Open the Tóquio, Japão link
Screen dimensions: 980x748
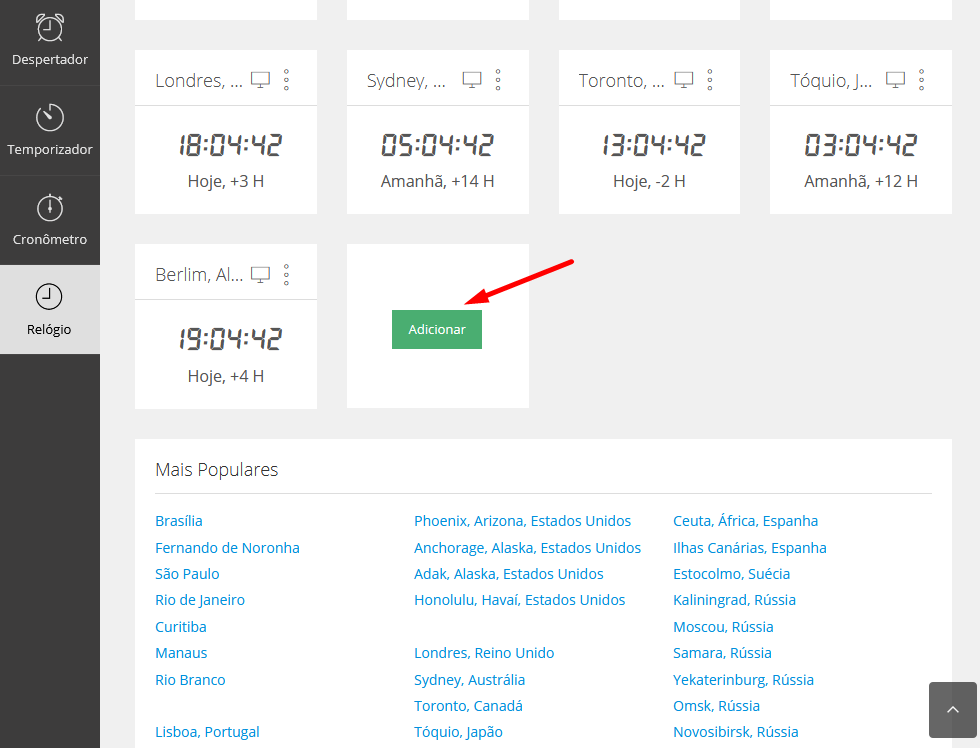point(458,732)
